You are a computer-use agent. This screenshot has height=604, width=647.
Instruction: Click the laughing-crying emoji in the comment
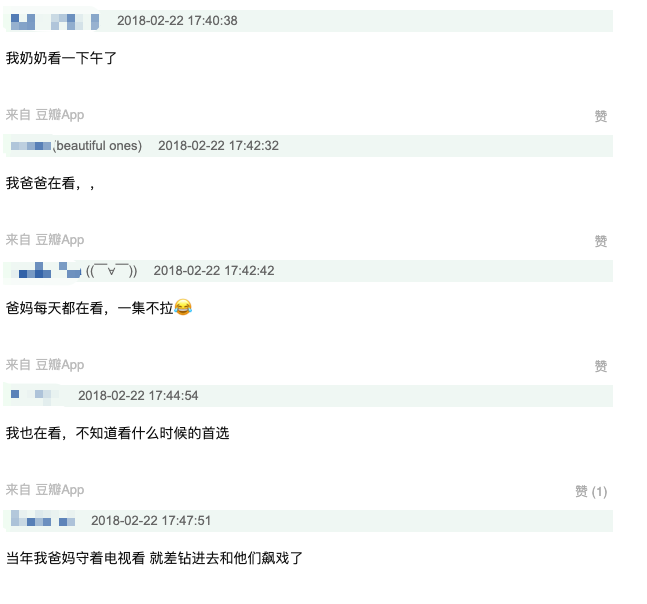click(183, 307)
